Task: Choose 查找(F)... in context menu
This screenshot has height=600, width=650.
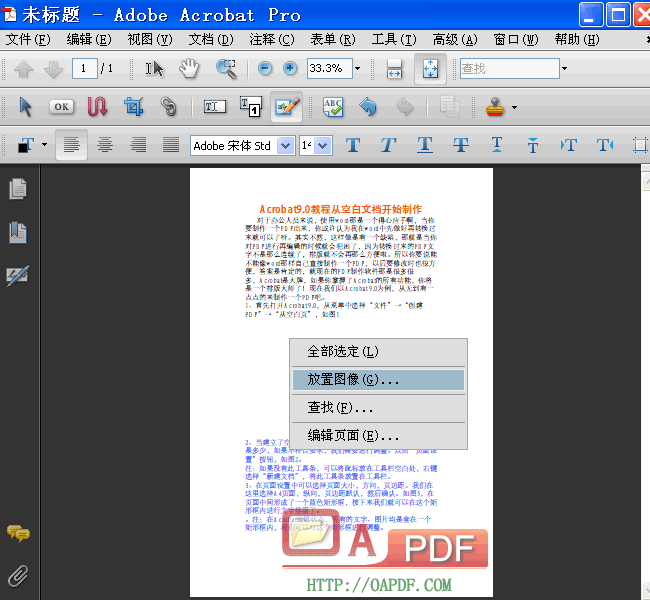Action: [x=378, y=408]
